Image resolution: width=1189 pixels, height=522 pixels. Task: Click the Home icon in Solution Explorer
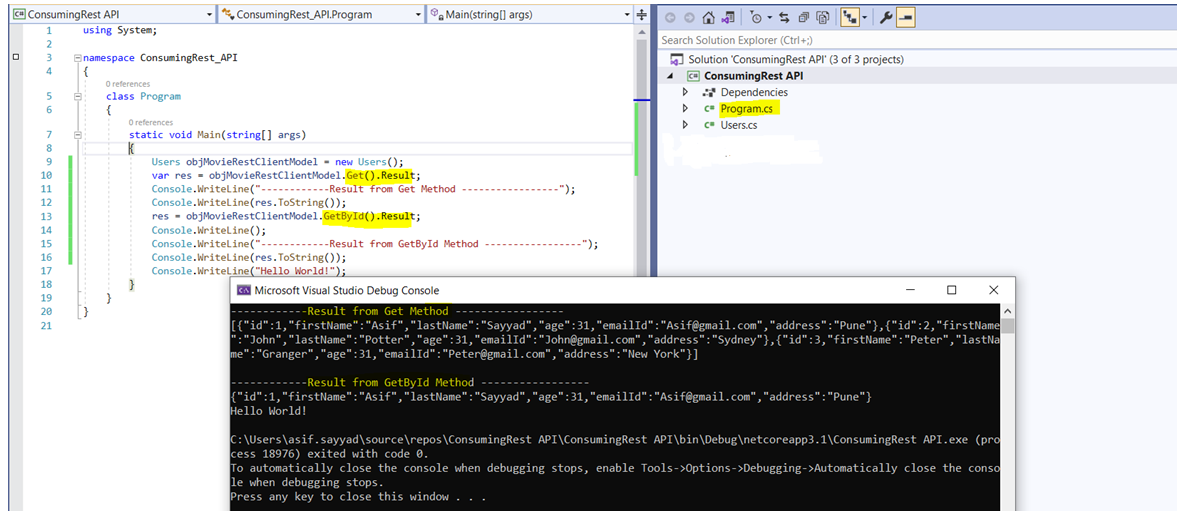[709, 17]
